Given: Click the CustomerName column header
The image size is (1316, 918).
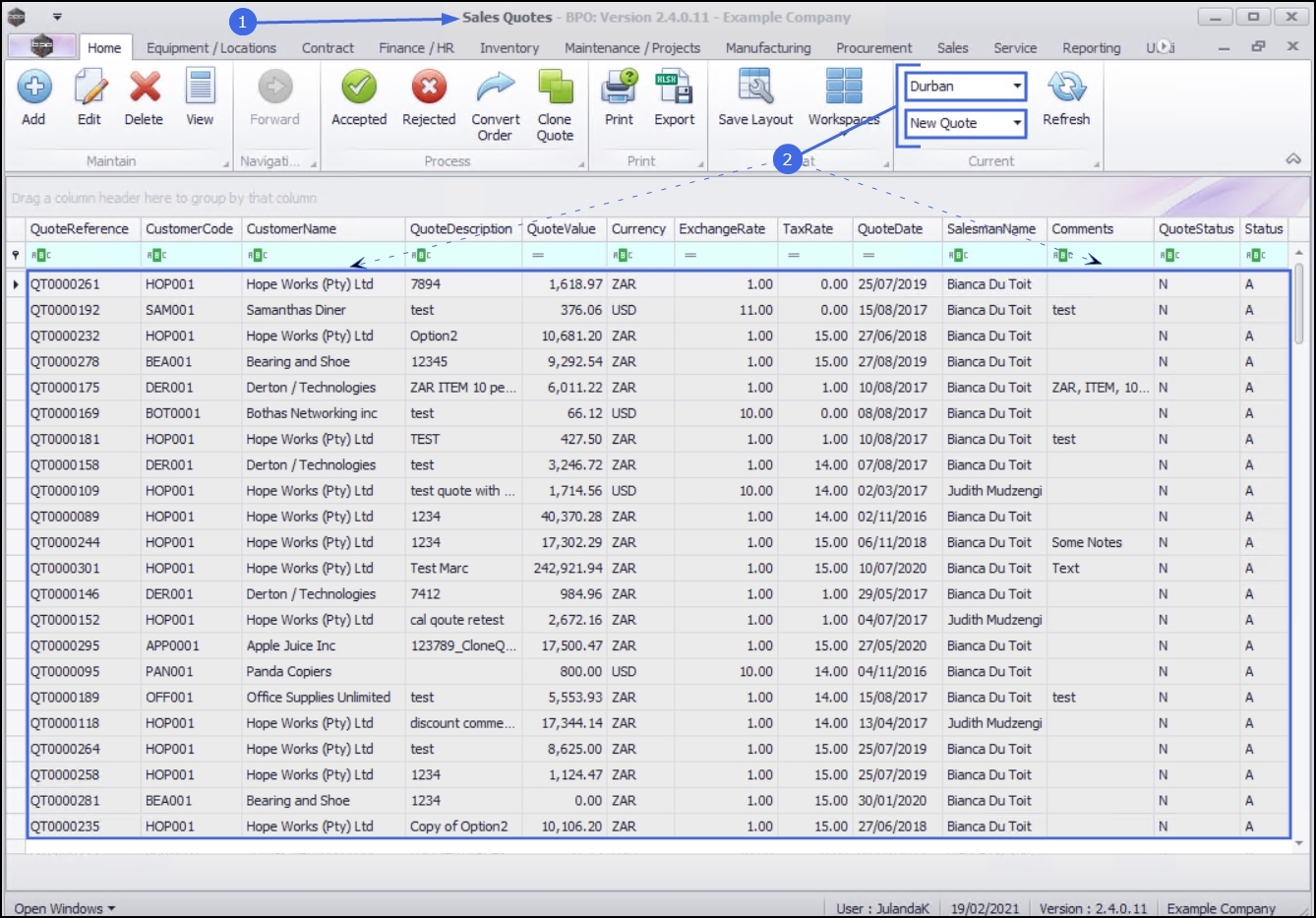Looking at the screenshot, I should 291,229.
